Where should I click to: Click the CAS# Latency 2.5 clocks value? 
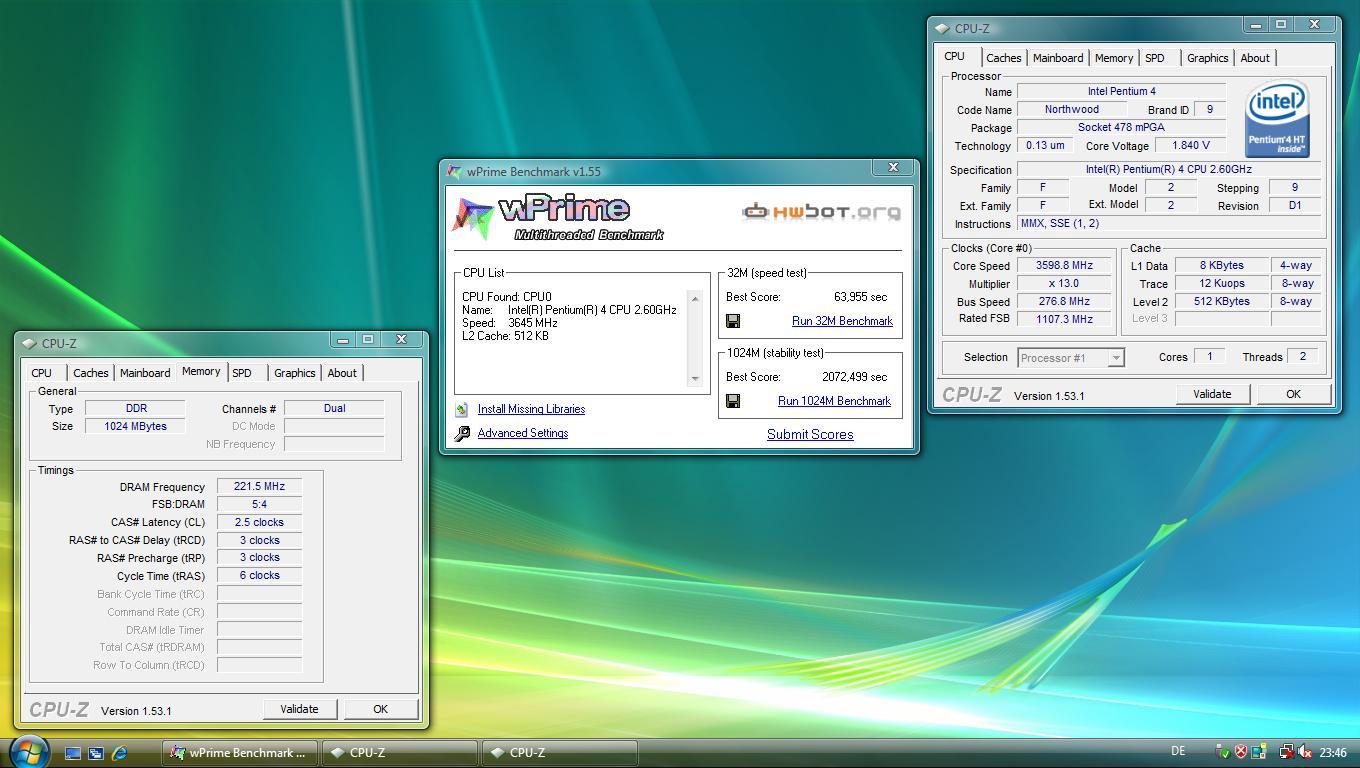coord(259,522)
